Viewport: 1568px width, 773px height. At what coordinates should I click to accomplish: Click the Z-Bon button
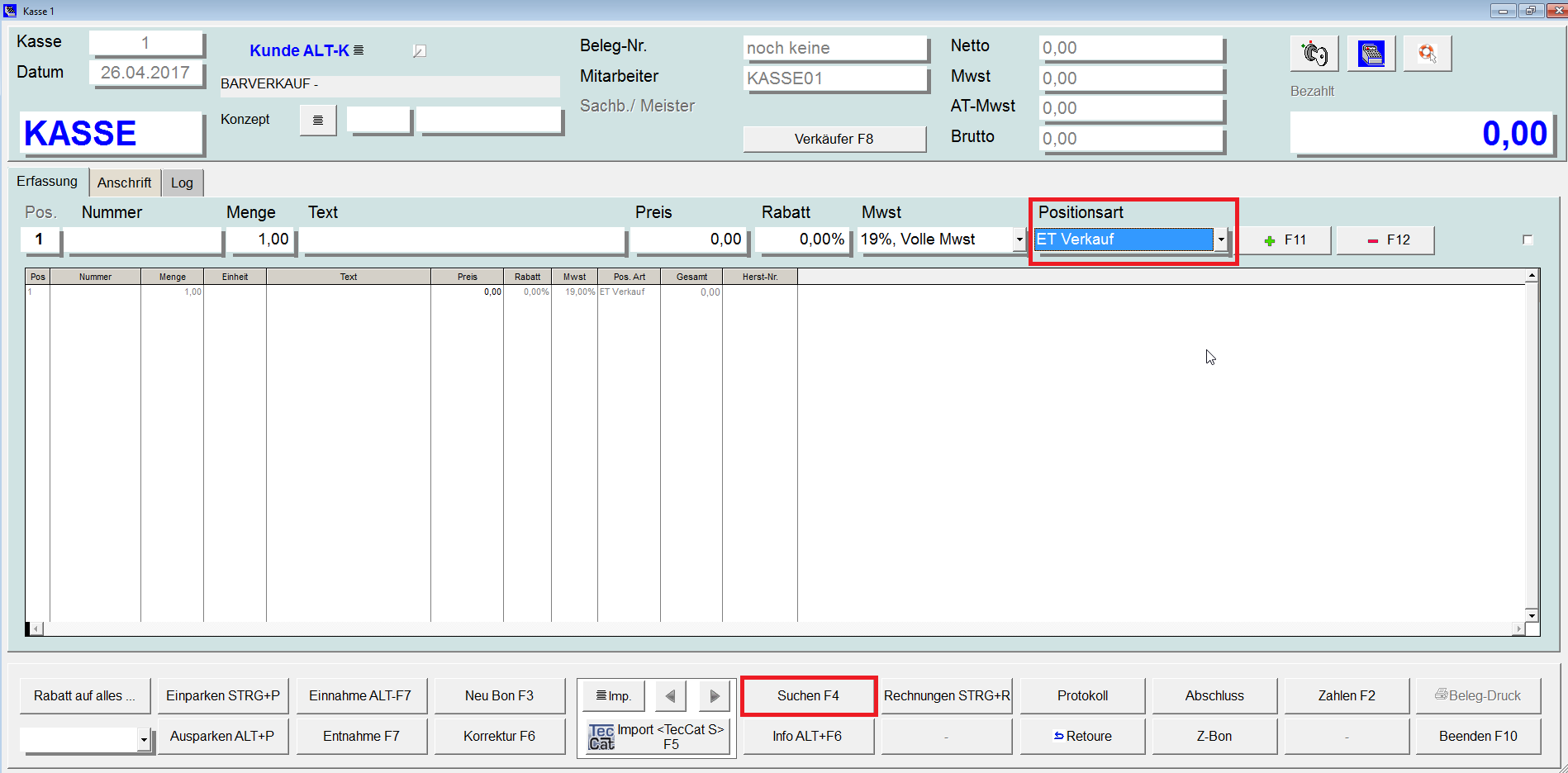(1214, 737)
